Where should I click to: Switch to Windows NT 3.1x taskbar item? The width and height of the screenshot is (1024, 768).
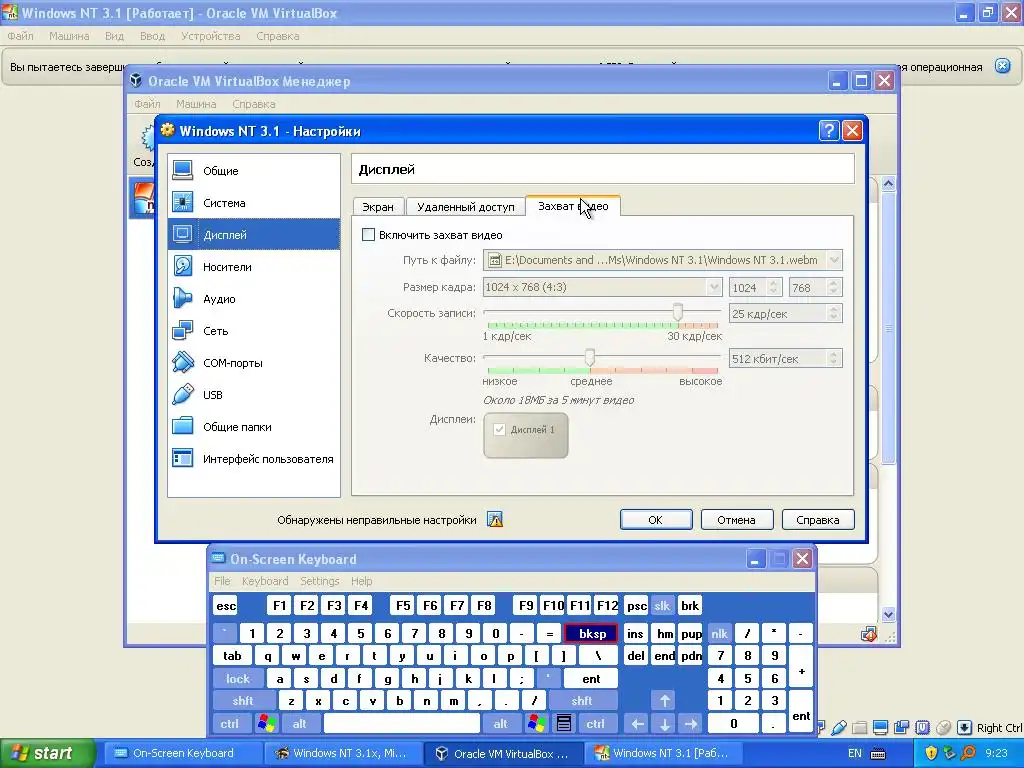pos(342,753)
